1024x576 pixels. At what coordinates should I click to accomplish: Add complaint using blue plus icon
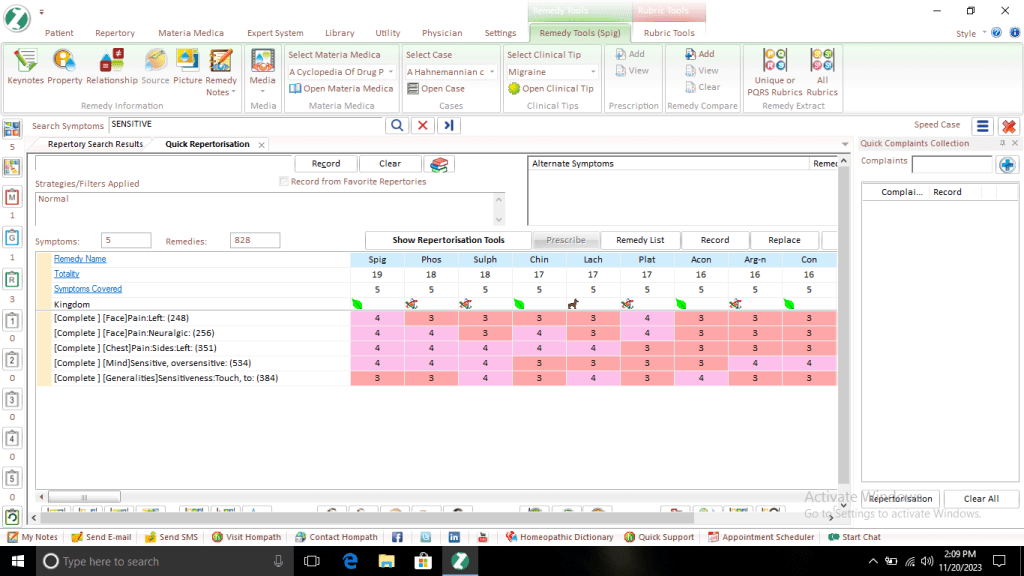pos(1007,164)
